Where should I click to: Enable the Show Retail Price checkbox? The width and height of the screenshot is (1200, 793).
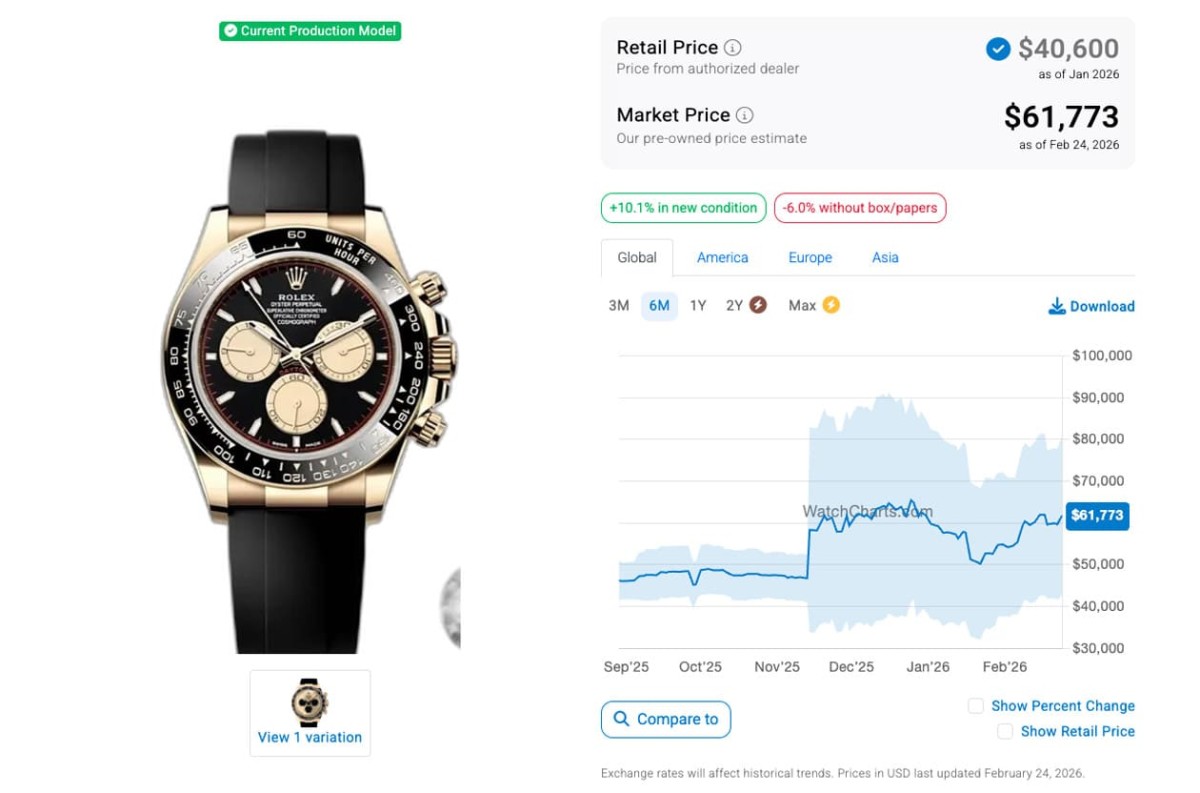coord(1005,732)
